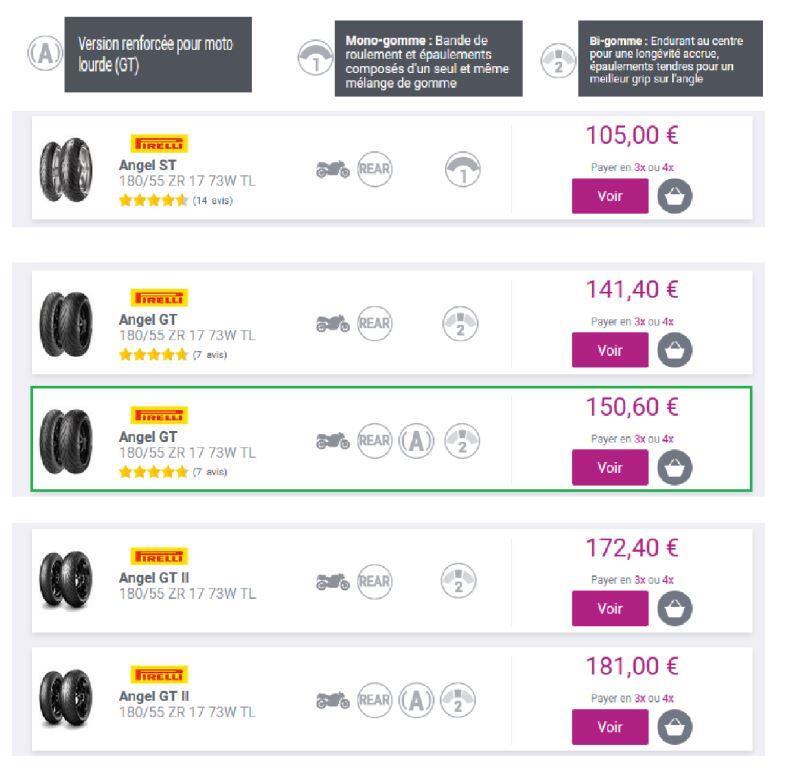Open the 14 avis reviews for Angel ST
Screen dimensions: 785x768
click(212, 200)
